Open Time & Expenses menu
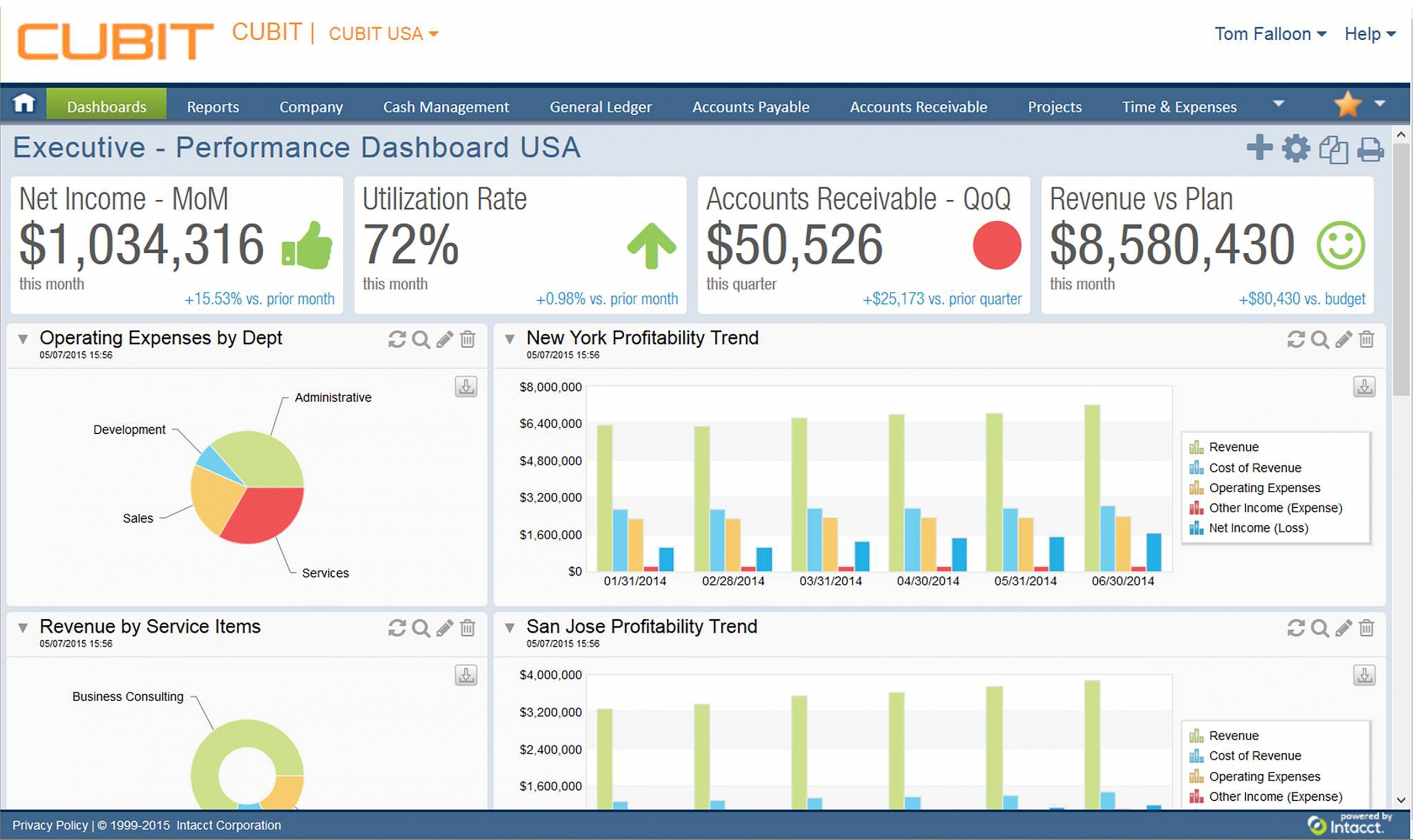Viewport: 1413px width, 840px height. tap(1179, 107)
